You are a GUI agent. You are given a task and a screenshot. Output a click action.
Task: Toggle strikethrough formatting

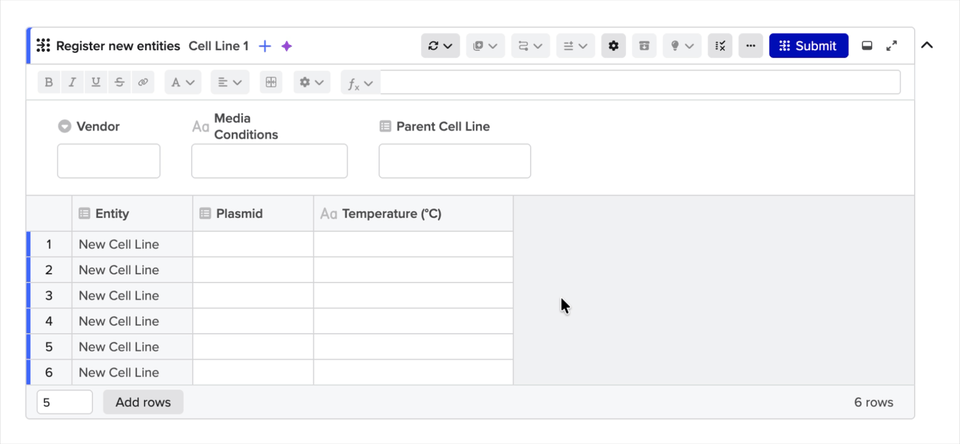coord(120,82)
